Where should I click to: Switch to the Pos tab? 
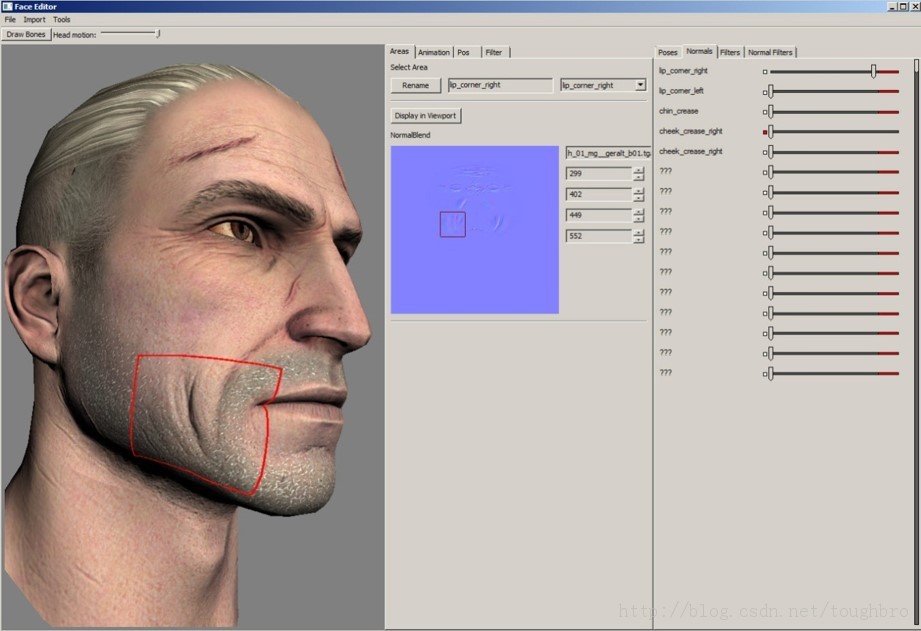click(x=463, y=52)
